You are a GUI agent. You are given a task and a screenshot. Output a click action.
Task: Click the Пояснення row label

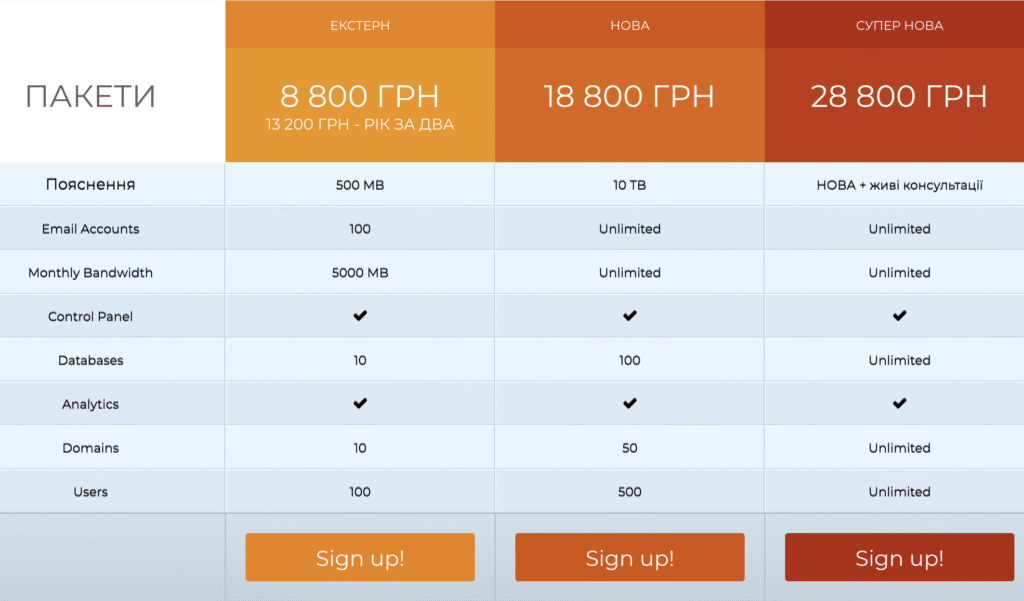pyautogui.click(x=91, y=185)
